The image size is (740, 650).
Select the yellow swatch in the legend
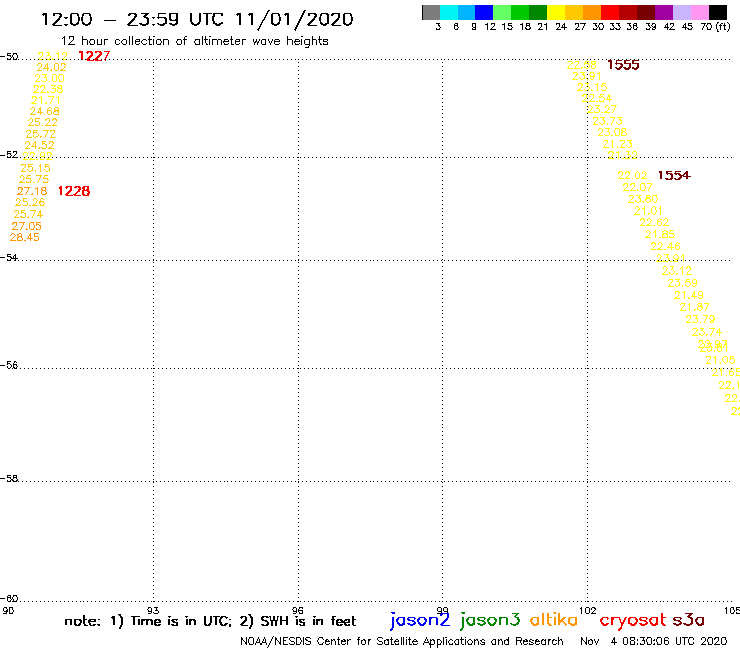click(x=556, y=12)
